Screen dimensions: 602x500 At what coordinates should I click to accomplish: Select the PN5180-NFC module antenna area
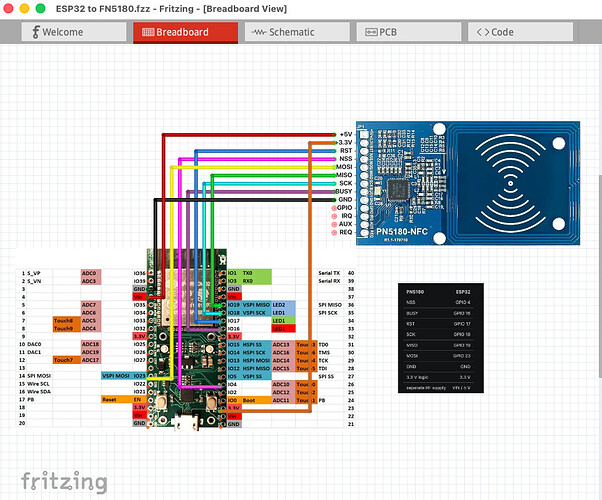coord(512,183)
